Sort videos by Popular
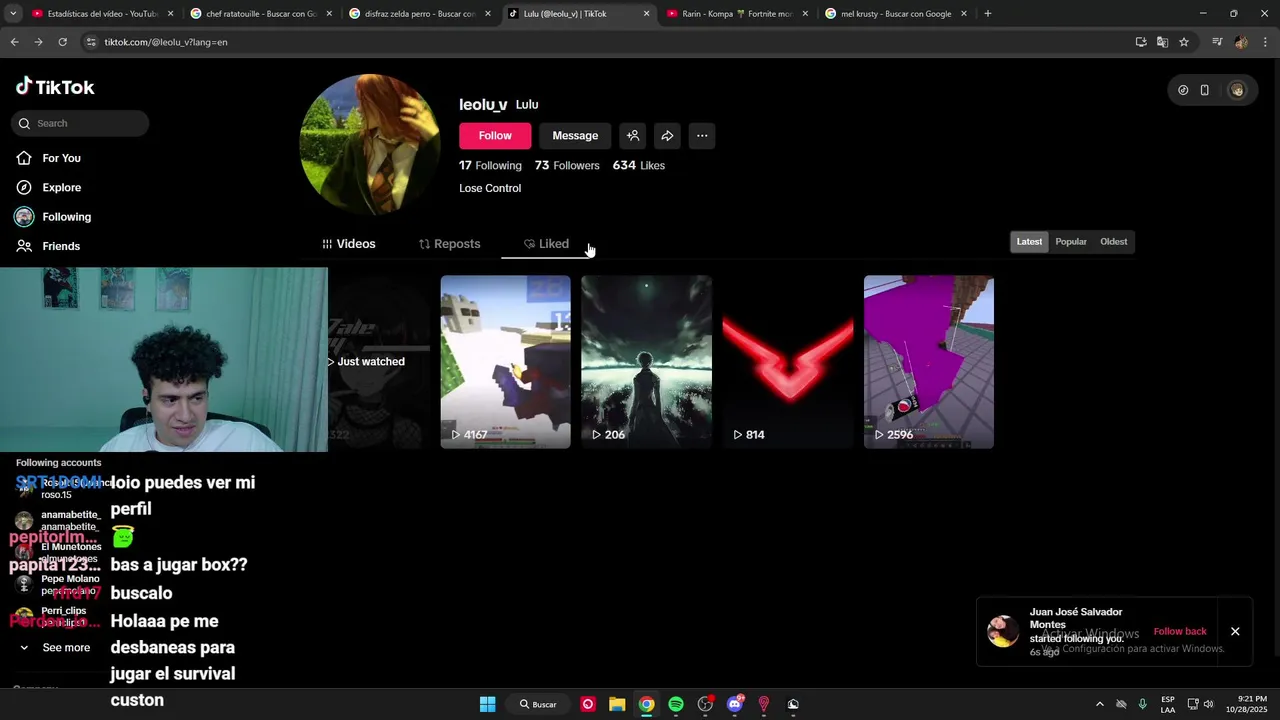 pos(1071,242)
